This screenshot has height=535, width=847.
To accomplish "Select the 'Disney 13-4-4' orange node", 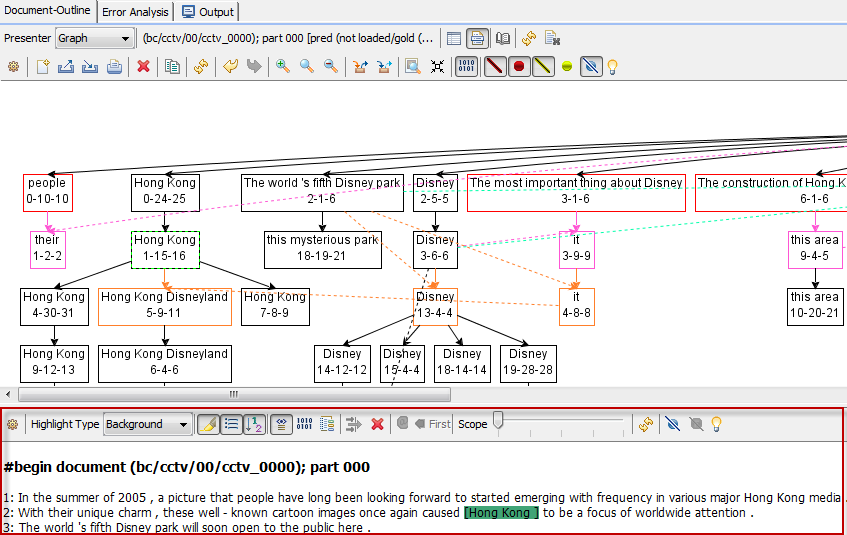I will pyautogui.click(x=435, y=306).
